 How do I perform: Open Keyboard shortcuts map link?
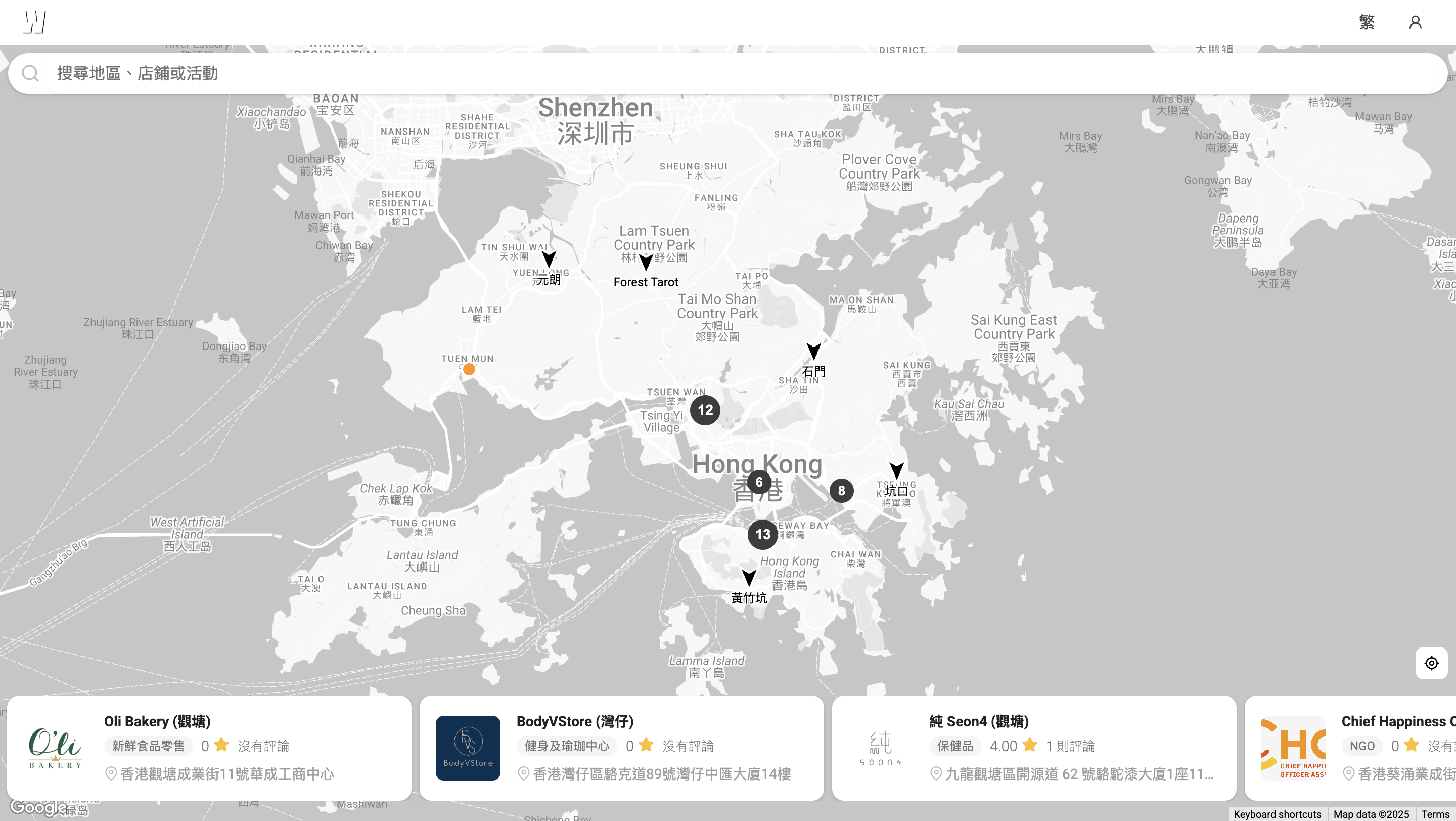(x=1277, y=814)
